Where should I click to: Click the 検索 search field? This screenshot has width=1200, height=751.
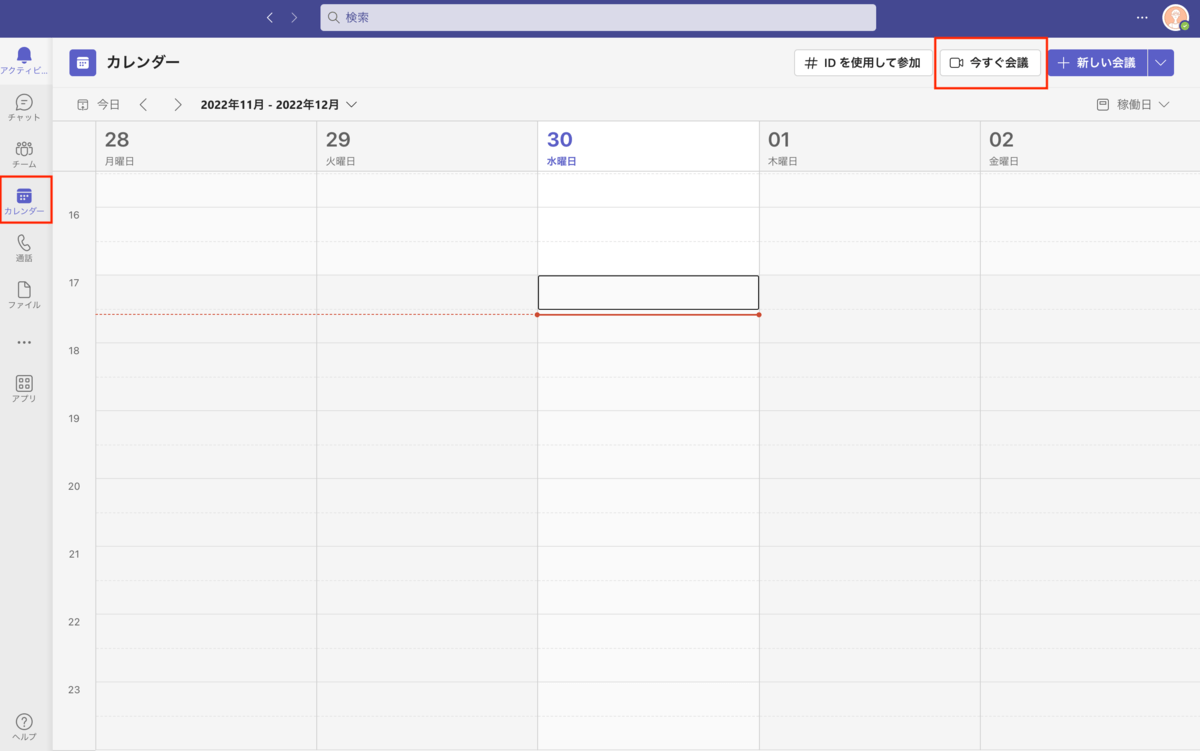[x=598, y=17]
